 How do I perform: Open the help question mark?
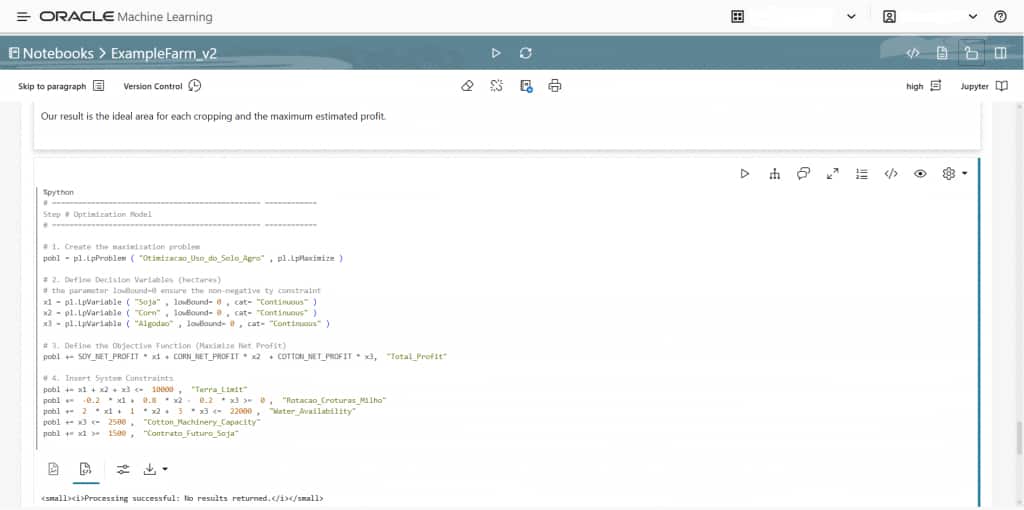click(1000, 17)
